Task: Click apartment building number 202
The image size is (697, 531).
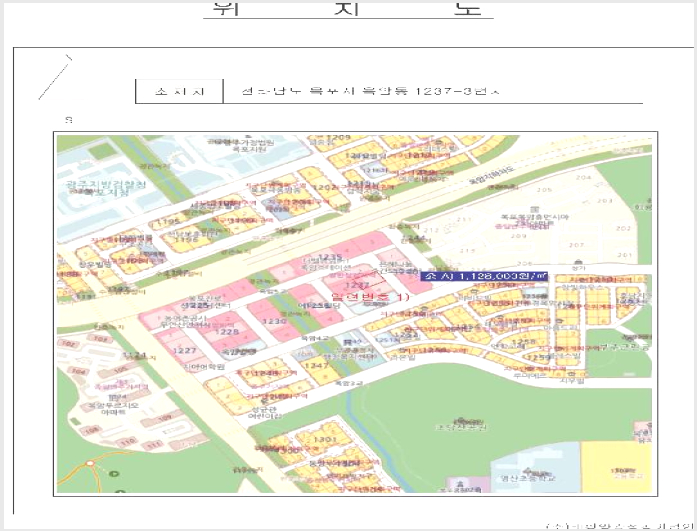Action: point(623,228)
